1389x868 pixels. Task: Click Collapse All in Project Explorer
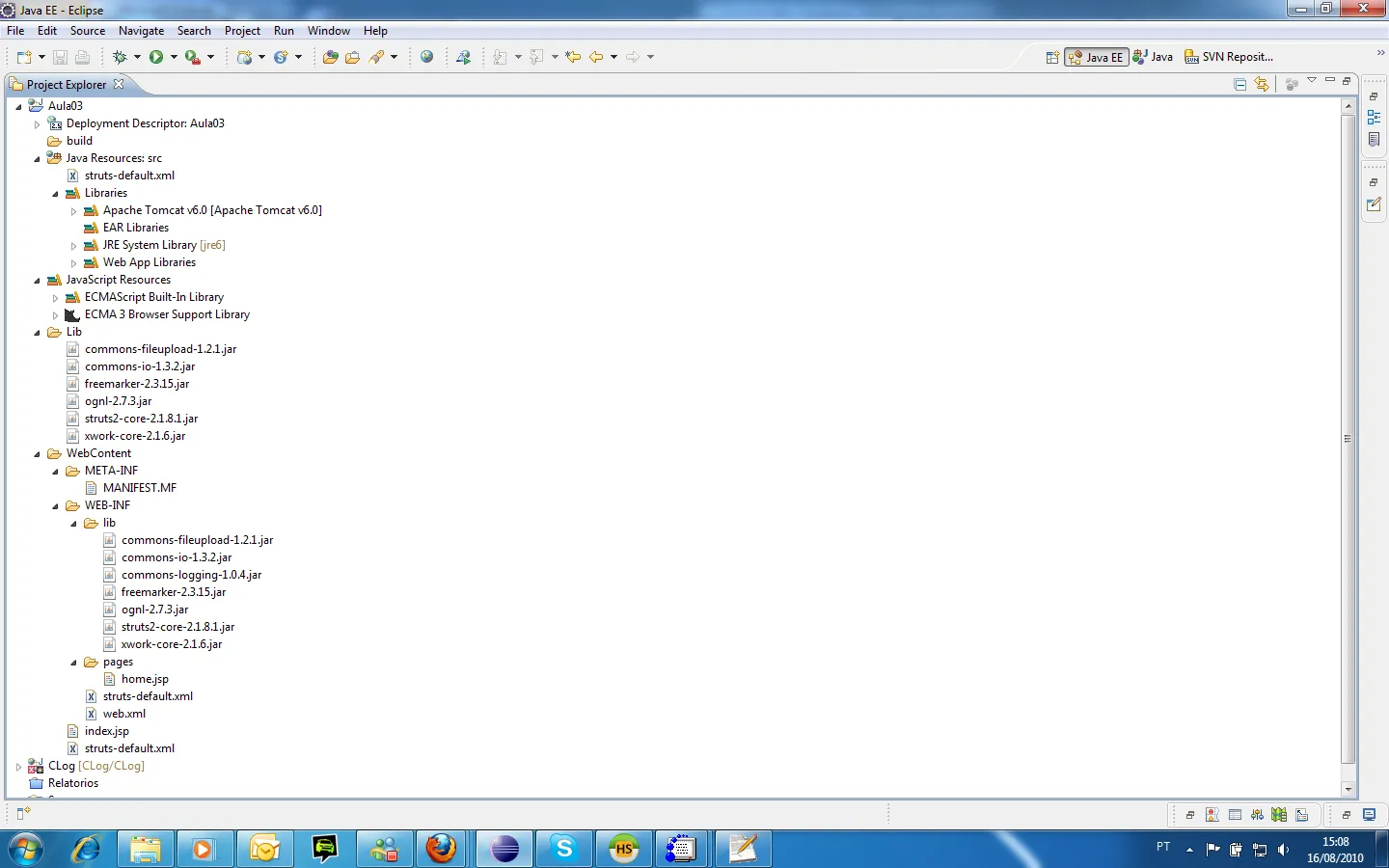(1240, 85)
